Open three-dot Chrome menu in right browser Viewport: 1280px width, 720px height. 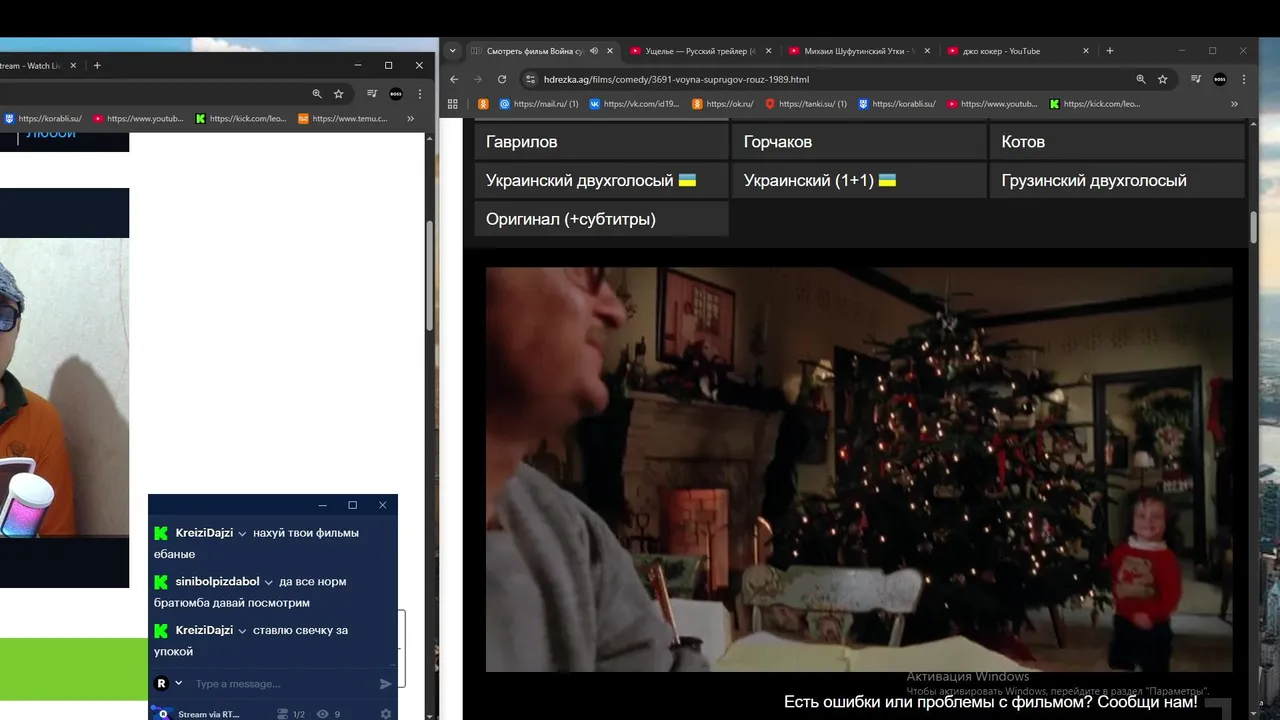pos(1244,79)
